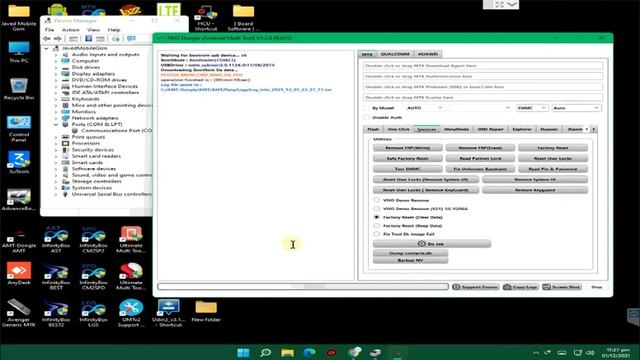640x360 pixels.
Task: Switch to the One Click tab
Action: 398,129
